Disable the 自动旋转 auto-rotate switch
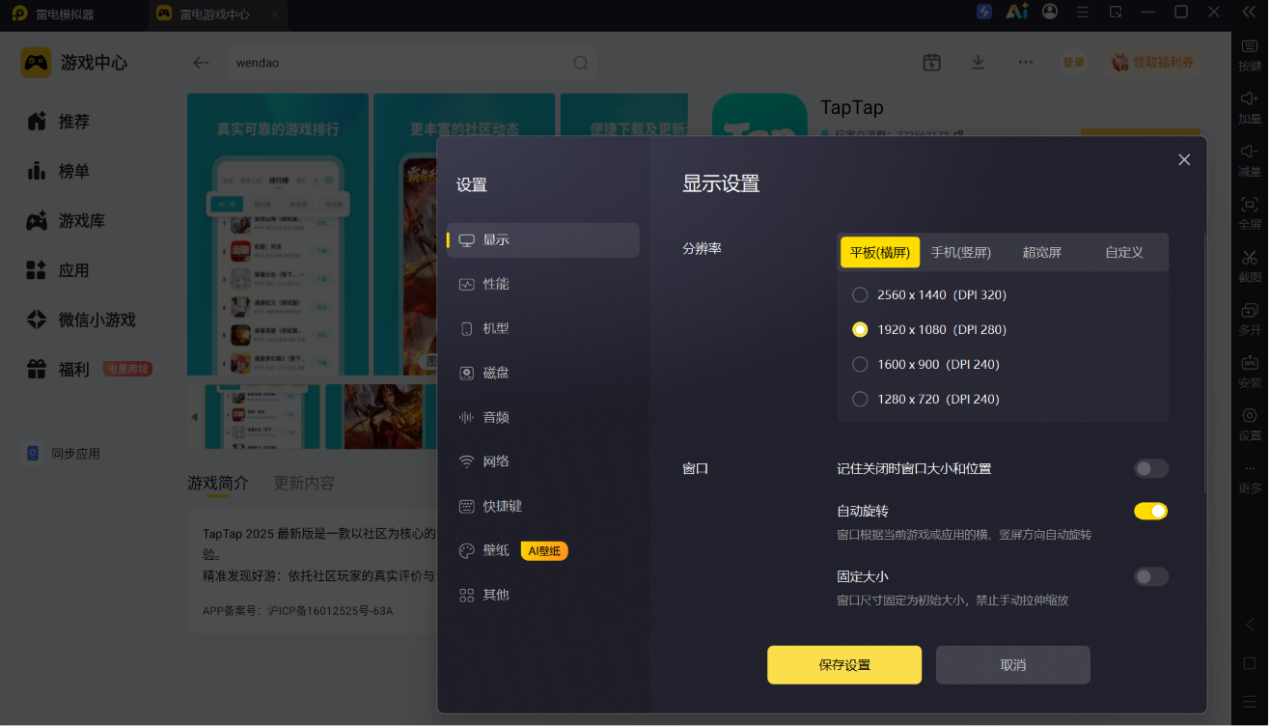Viewport: 1269px width, 726px height. tap(1151, 511)
